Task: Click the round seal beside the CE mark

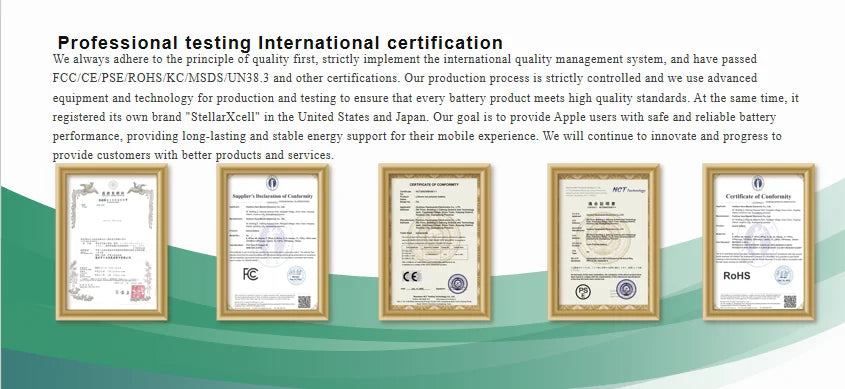Action: coord(458,283)
